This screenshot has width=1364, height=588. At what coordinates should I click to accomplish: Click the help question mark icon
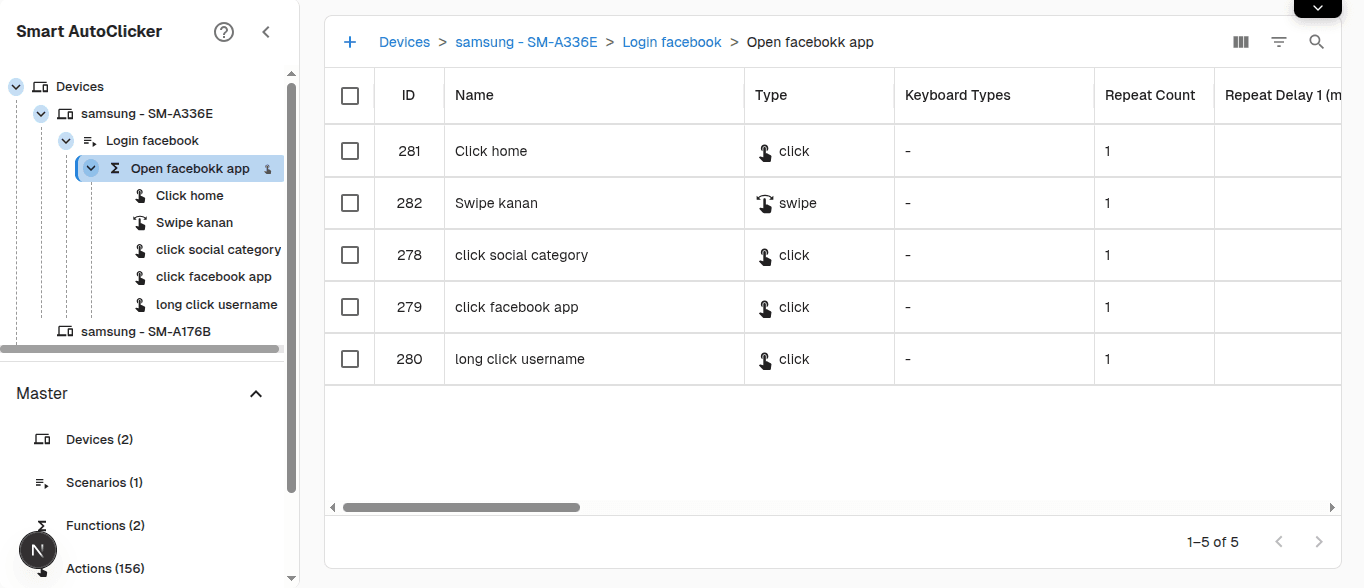(224, 32)
